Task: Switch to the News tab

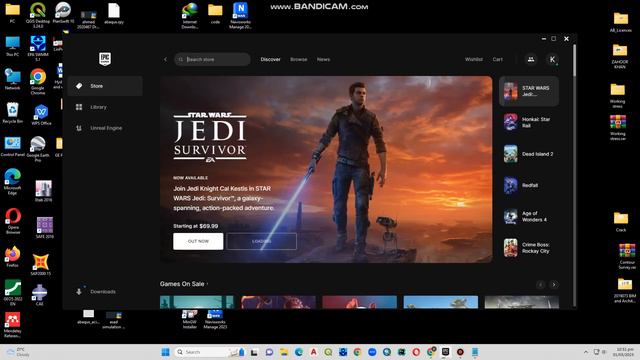Action: 323,60
